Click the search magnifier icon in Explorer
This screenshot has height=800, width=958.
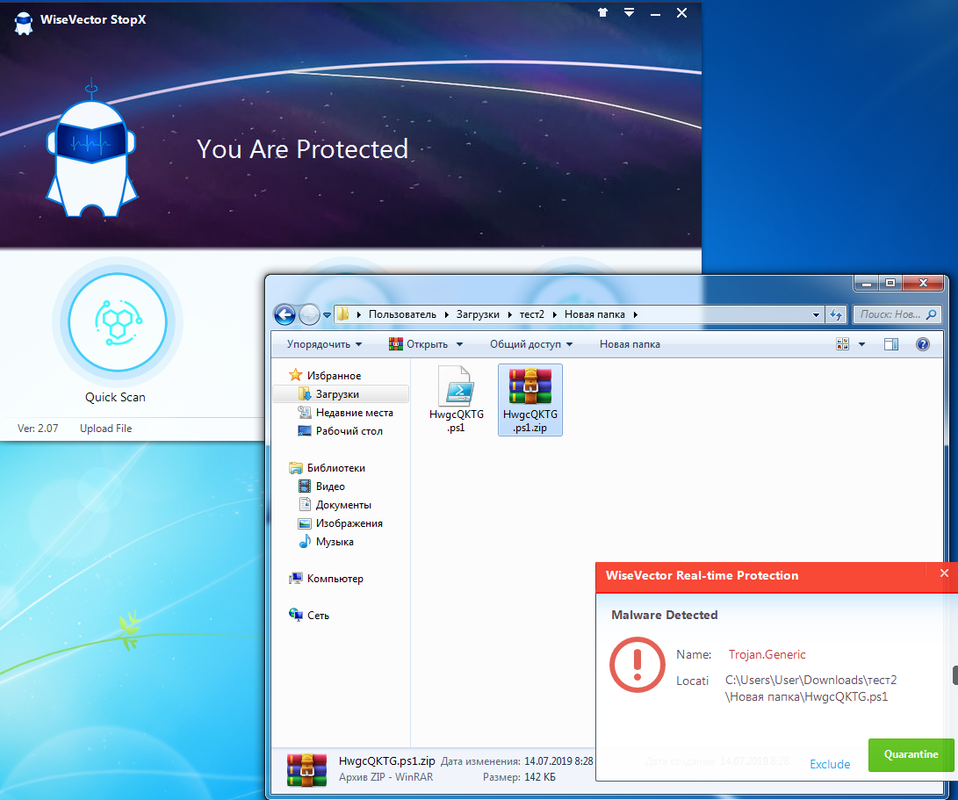coord(931,314)
